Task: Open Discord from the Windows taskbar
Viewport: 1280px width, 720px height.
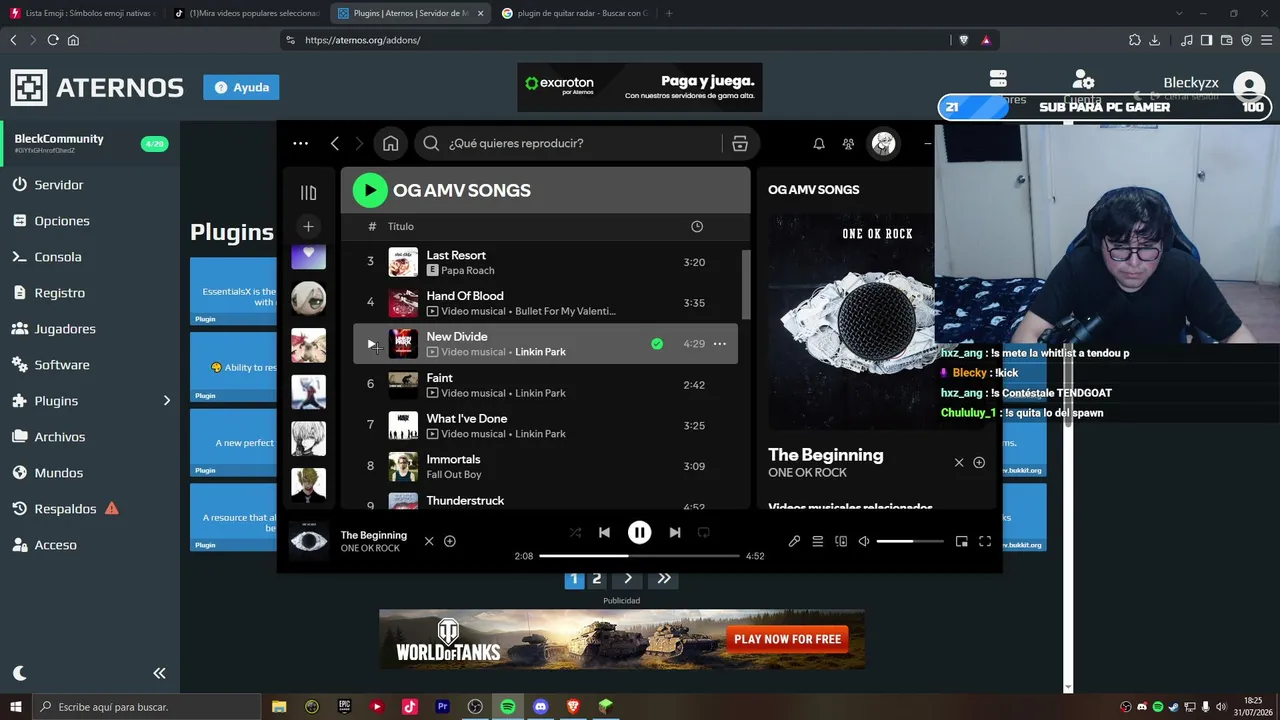Action: click(x=541, y=707)
